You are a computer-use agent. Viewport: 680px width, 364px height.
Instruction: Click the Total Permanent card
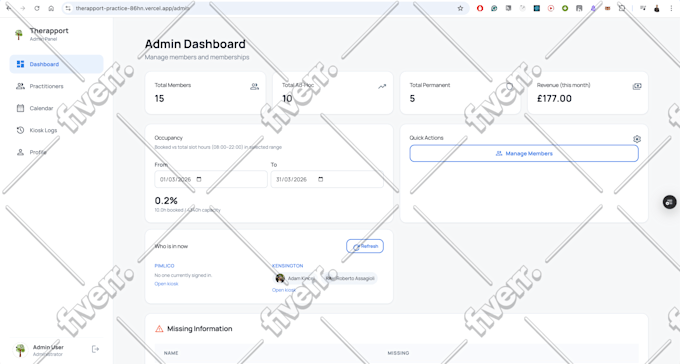(460, 93)
